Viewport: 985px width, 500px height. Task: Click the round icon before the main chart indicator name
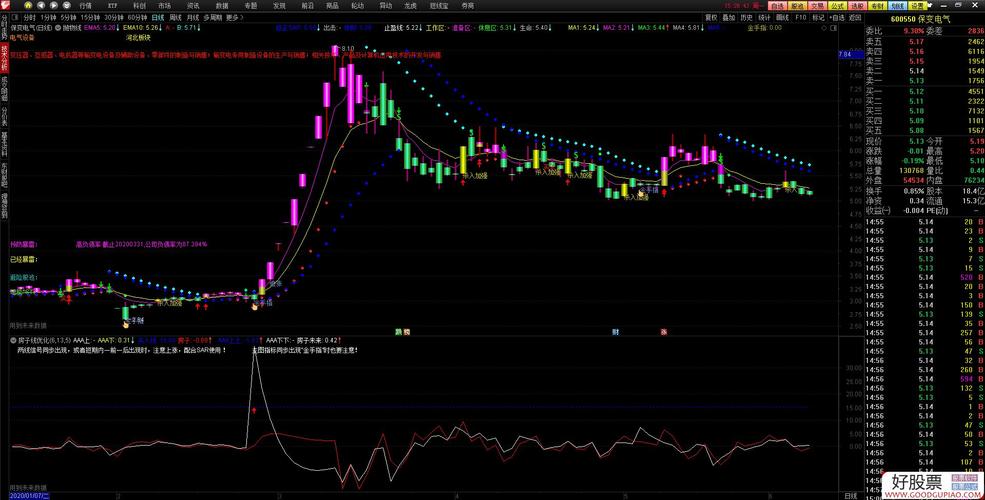point(58,28)
